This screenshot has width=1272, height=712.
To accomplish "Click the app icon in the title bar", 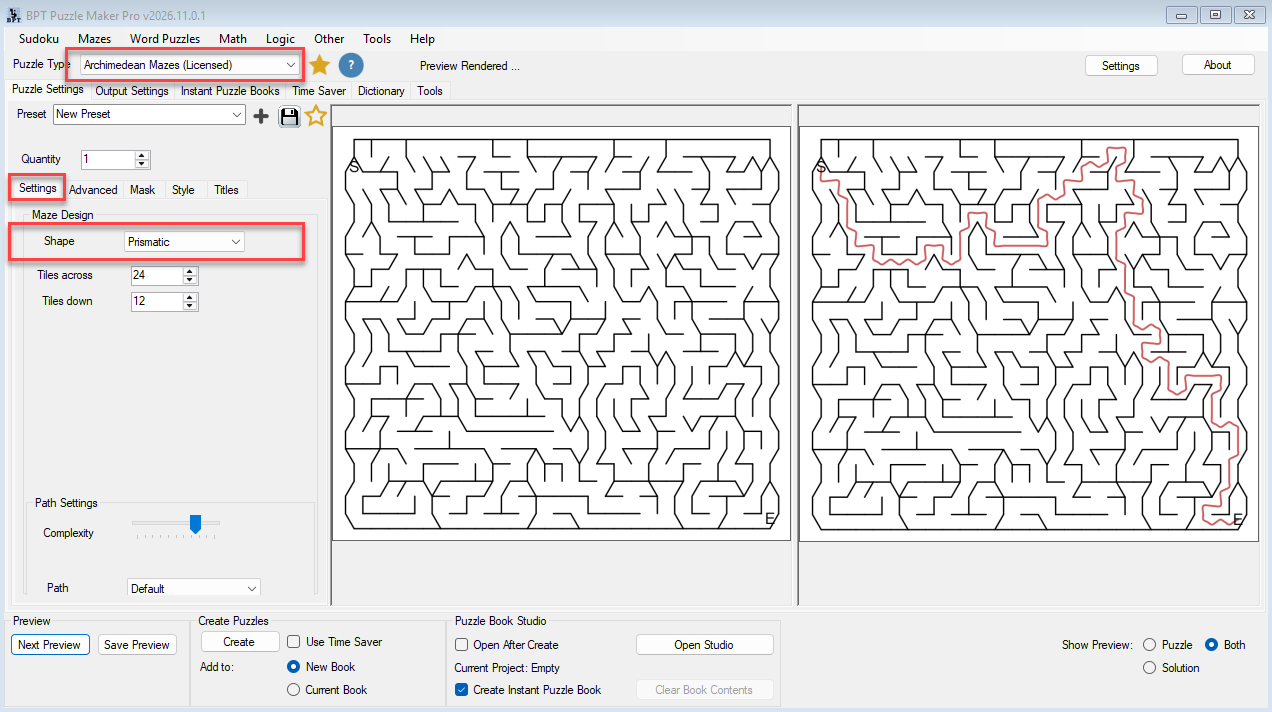I will tap(14, 15).
